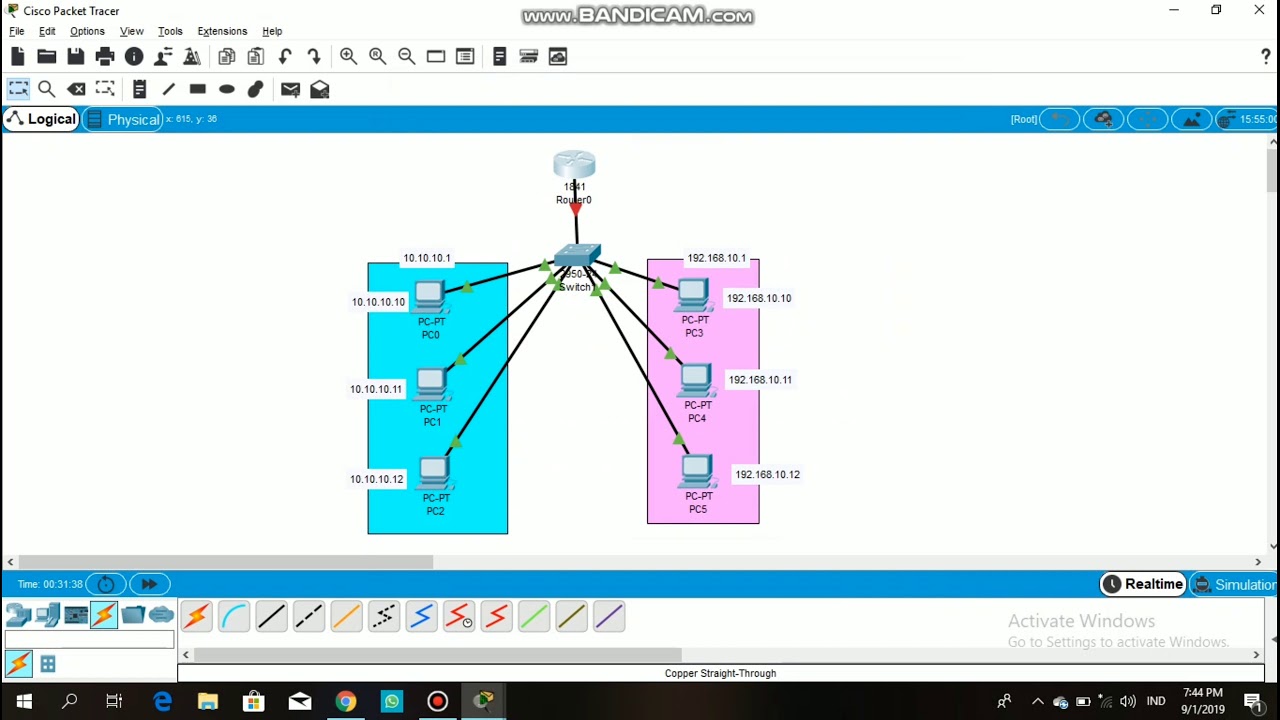Select End Devices category
The image size is (1280, 720).
pyautogui.click(x=47, y=615)
